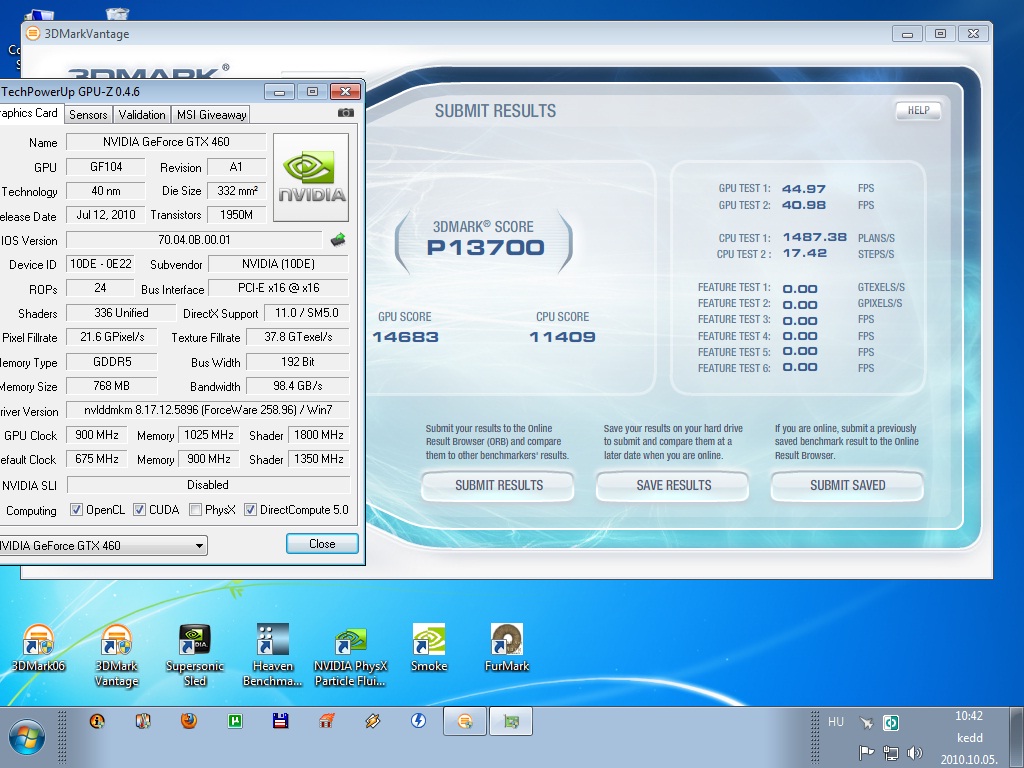The image size is (1024, 768).
Task: Click the floppy disk taskbar icon
Action: 281,721
